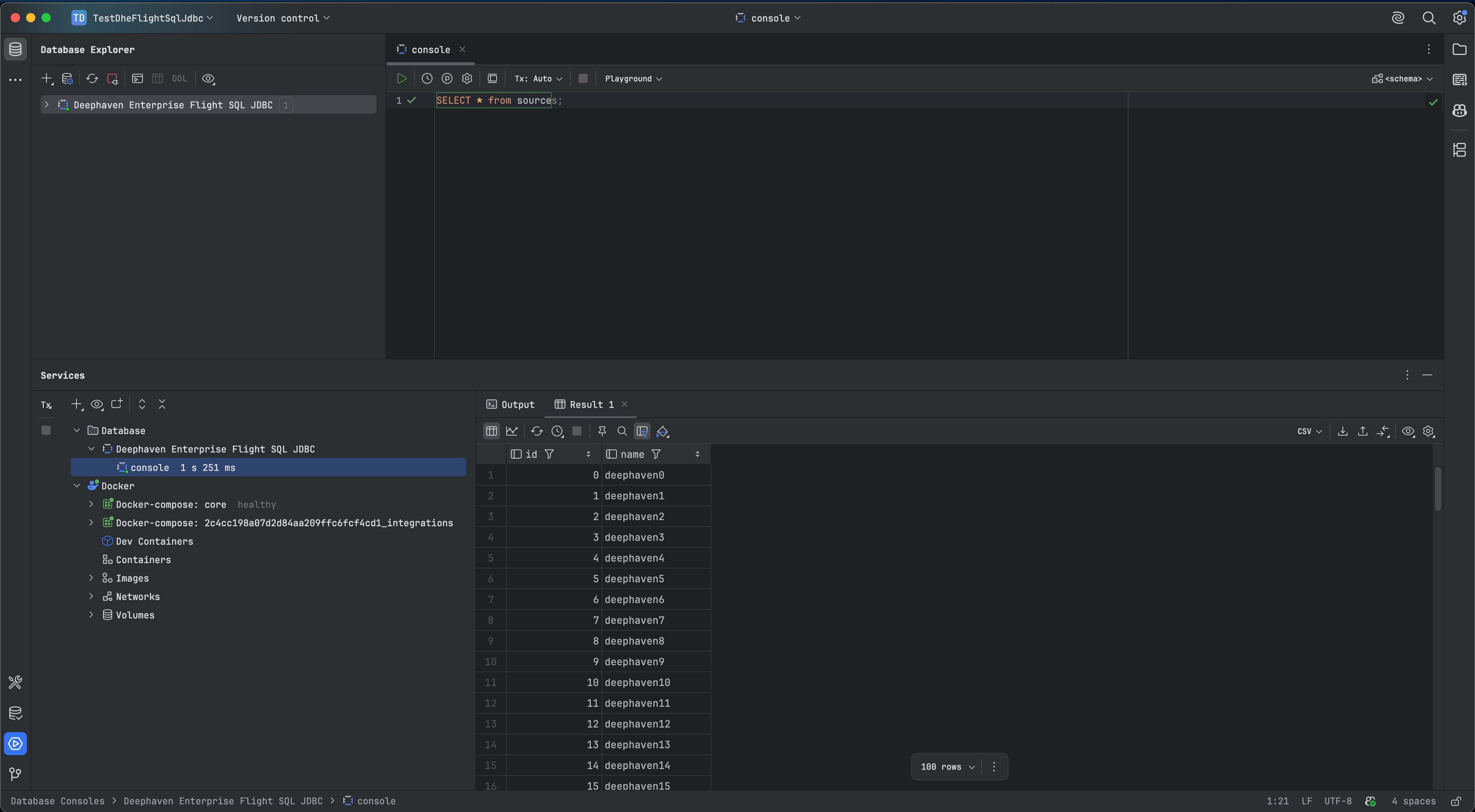The height and width of the screenshot is (812, 1475).
Task: Open the Services tool window from left sidebar
Action: 15,744
